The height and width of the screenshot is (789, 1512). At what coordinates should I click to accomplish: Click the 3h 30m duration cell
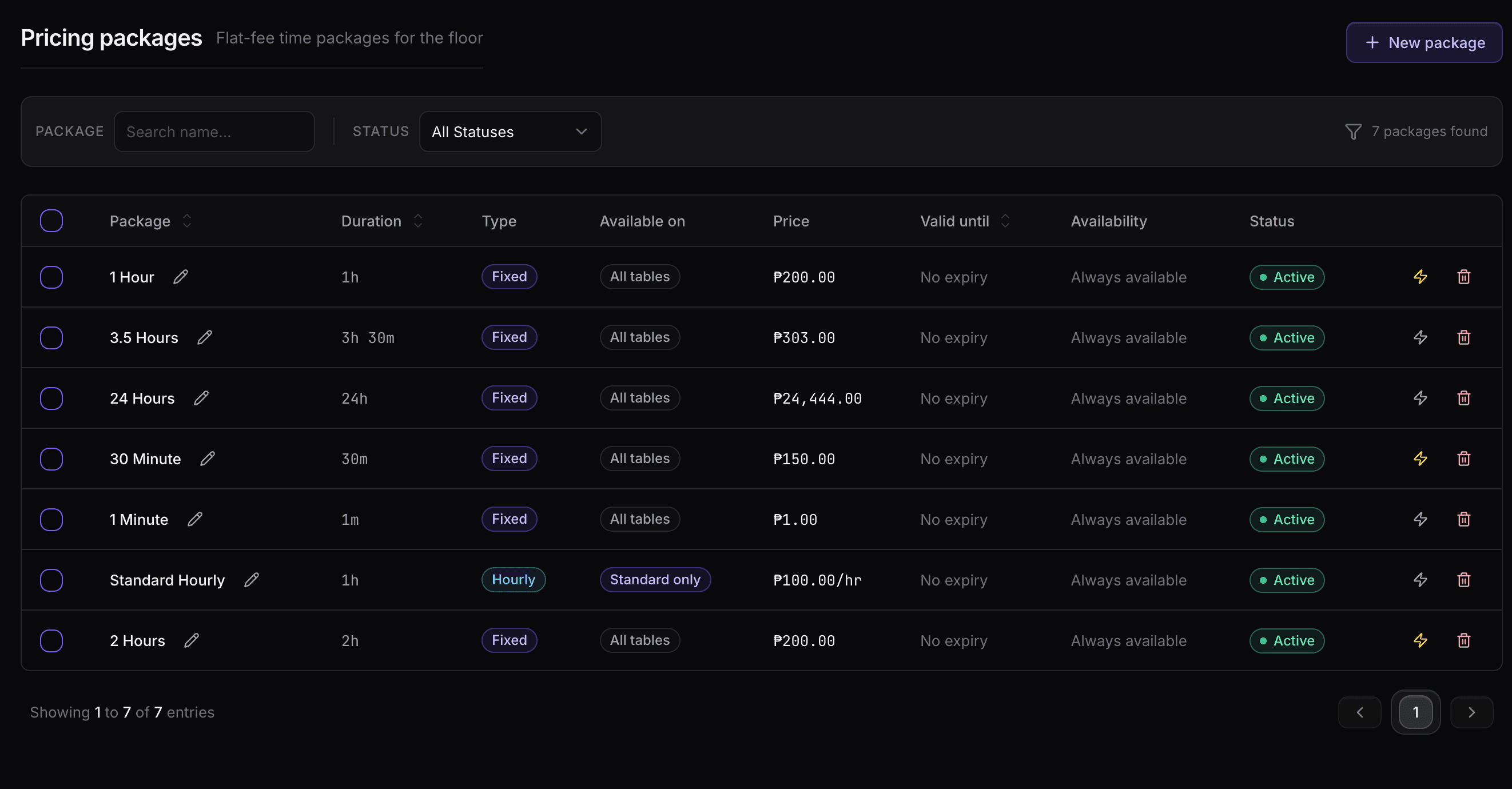(x=368, y=338)
